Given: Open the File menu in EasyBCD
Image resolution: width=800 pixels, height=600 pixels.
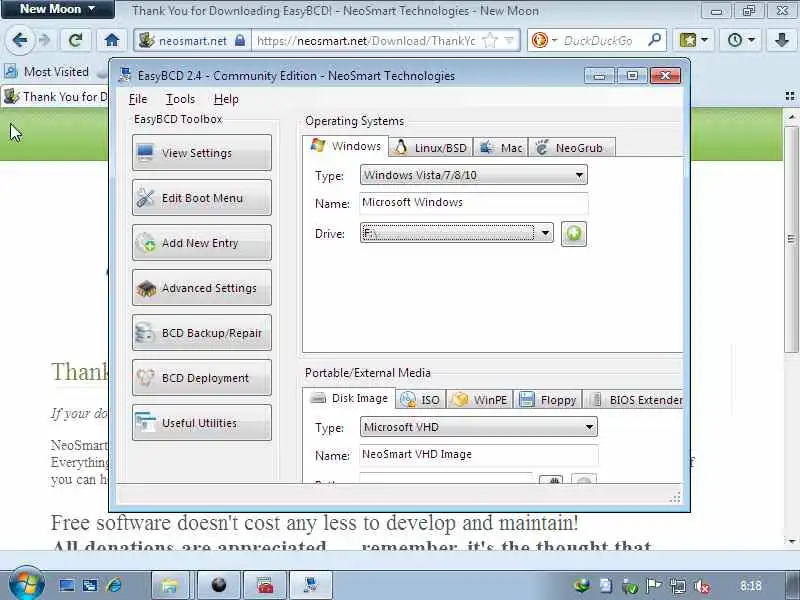Looking at the screenshot, I should [138, 99].
